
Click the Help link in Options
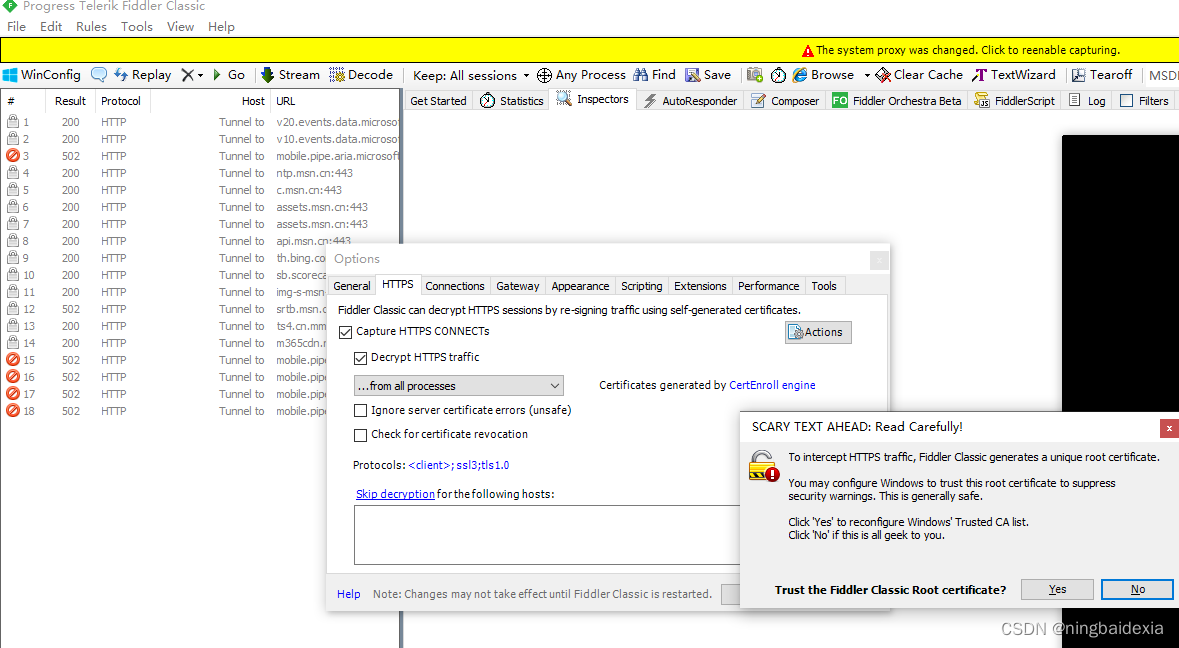[x=348, y=594]
